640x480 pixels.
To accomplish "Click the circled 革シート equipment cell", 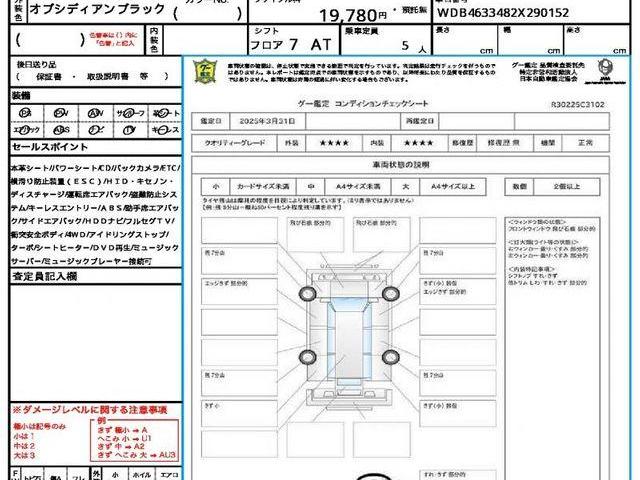I will [165, 113].
